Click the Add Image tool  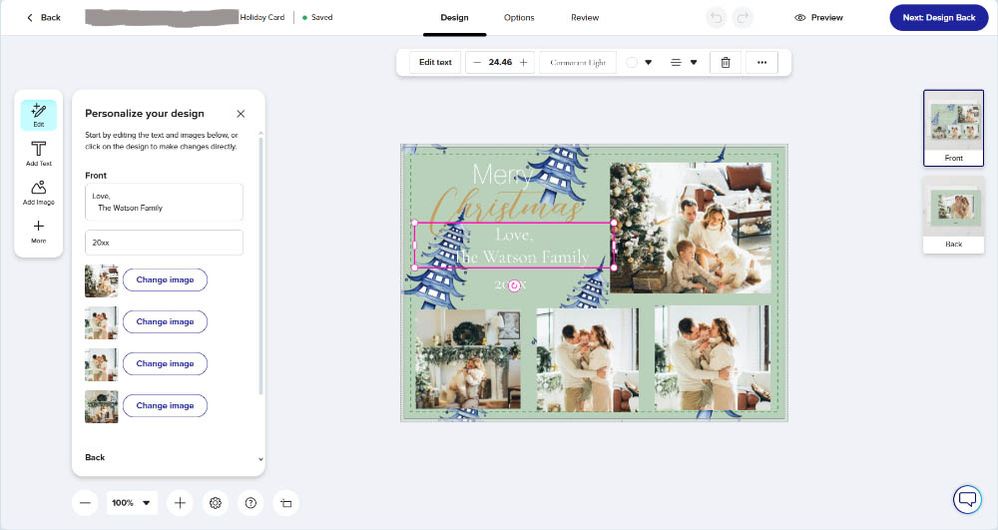point(38,192)
